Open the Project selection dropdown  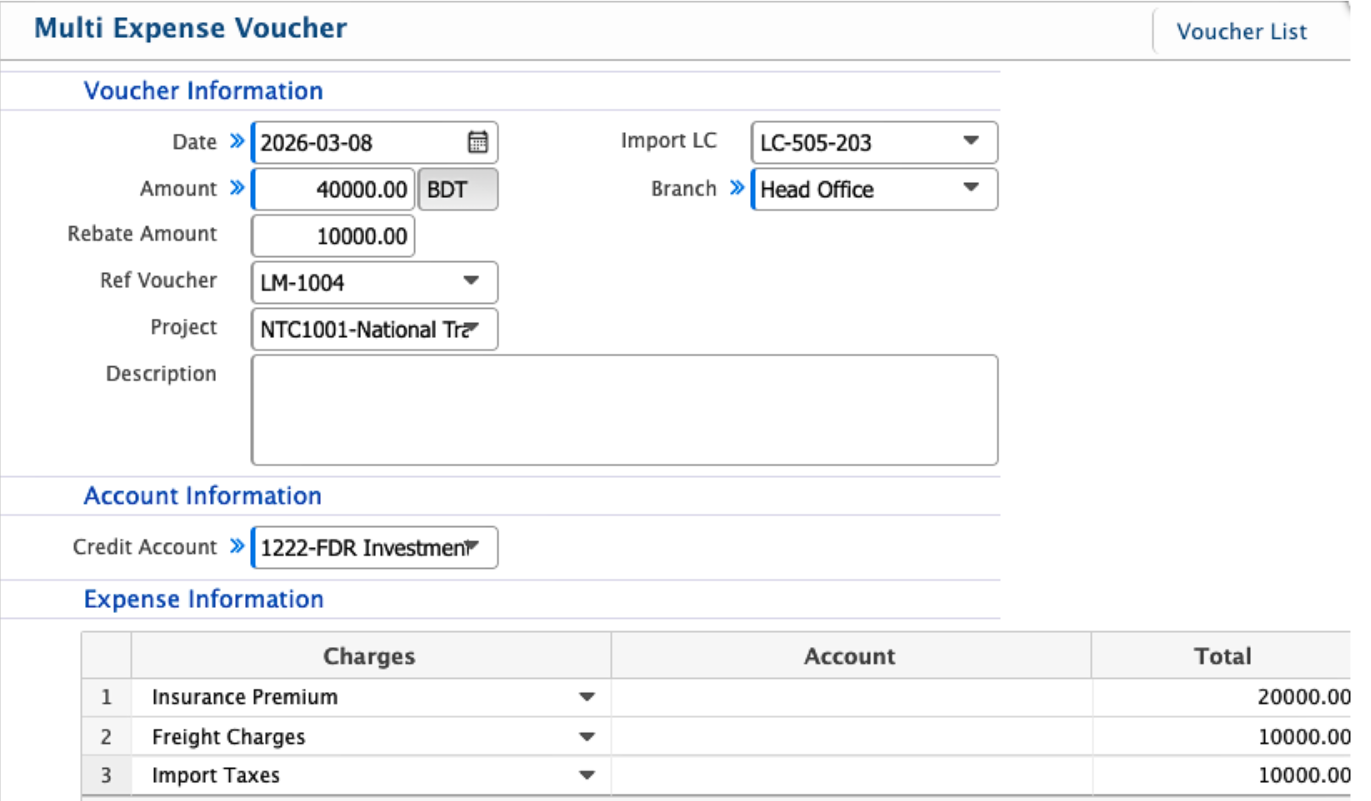tap(474, 329)
